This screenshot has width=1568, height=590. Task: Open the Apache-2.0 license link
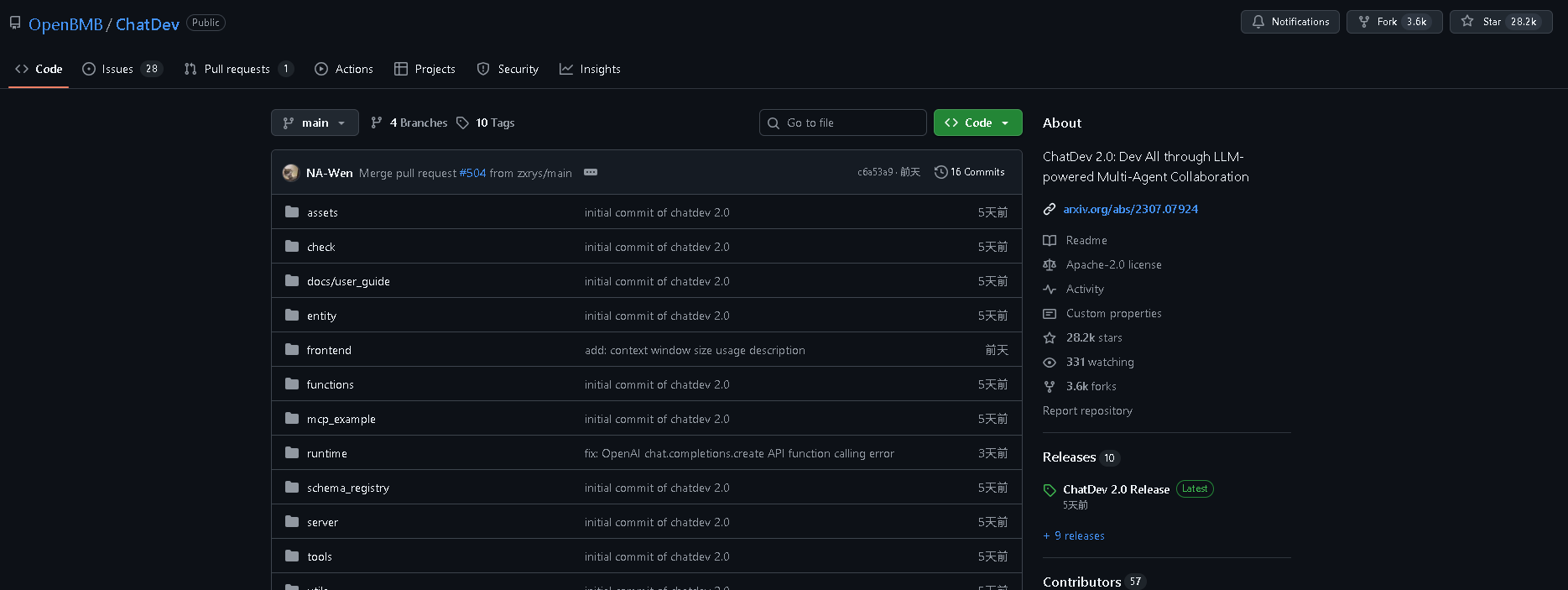click(1114, 264)
